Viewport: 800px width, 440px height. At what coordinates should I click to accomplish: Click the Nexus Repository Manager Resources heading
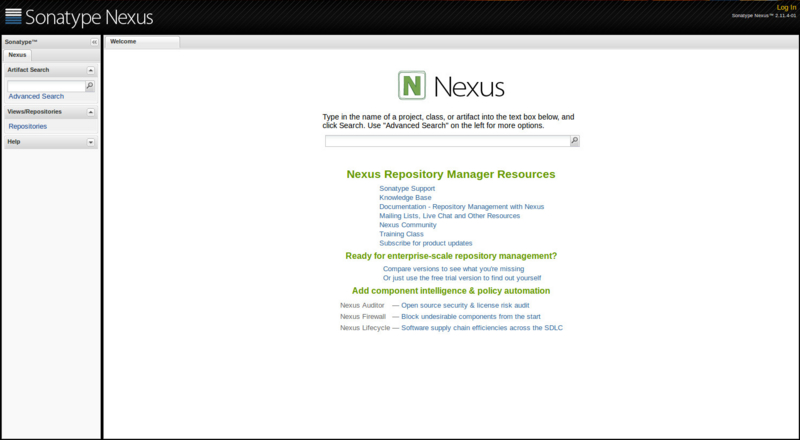pos(451,174)
